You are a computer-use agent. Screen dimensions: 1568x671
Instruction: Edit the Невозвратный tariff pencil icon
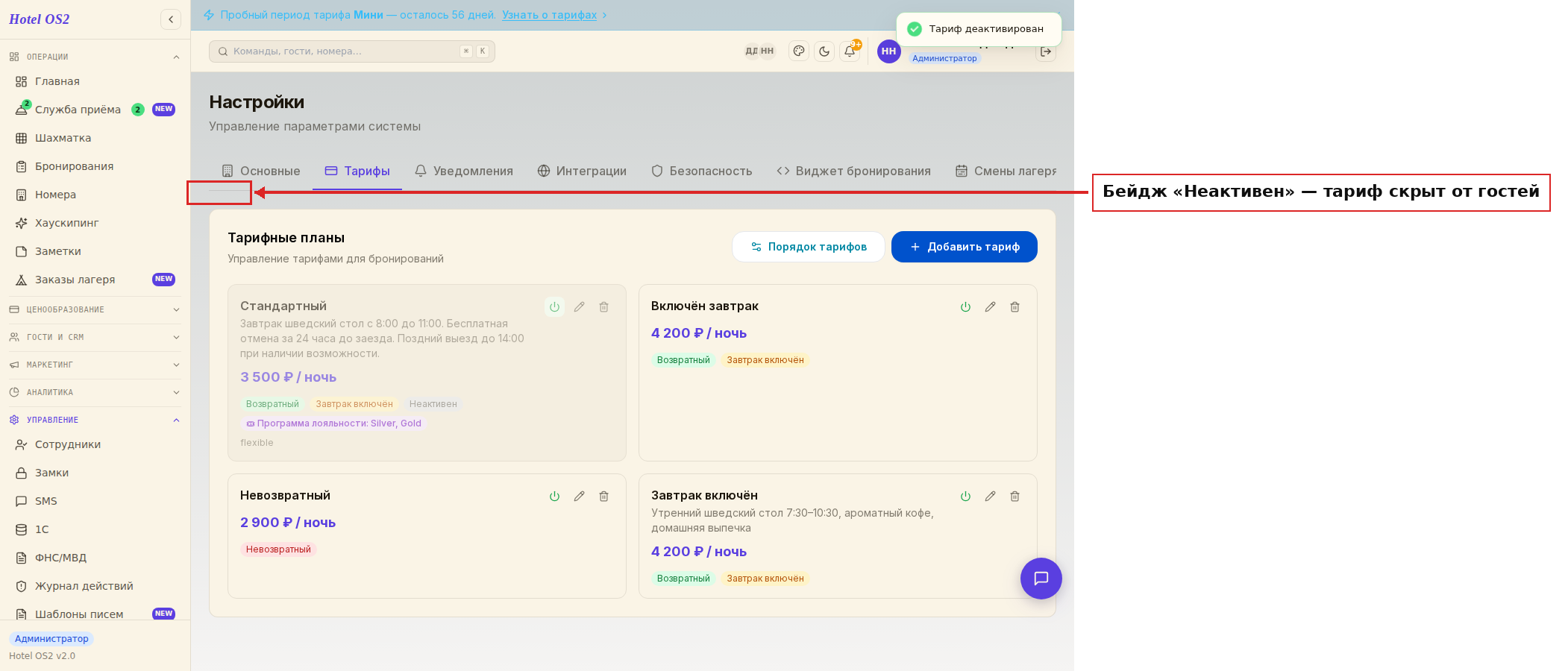pos(579,497)
